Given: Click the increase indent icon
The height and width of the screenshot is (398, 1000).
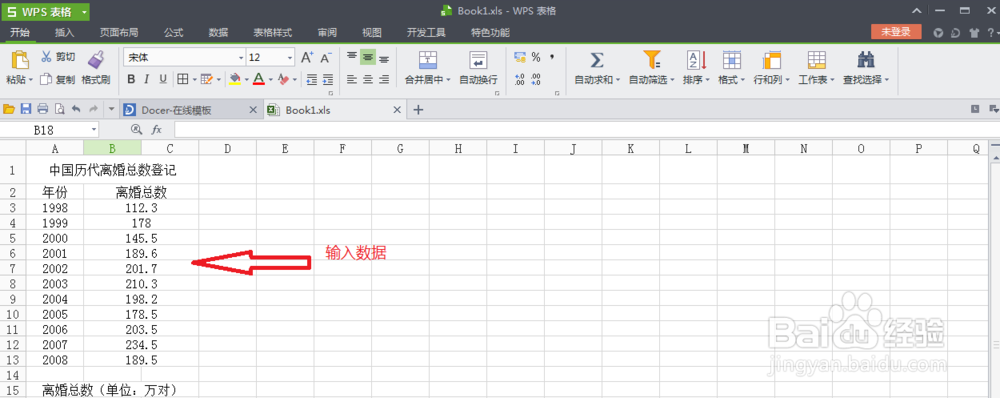Looking at the screenshot, I should coord(328,80).
